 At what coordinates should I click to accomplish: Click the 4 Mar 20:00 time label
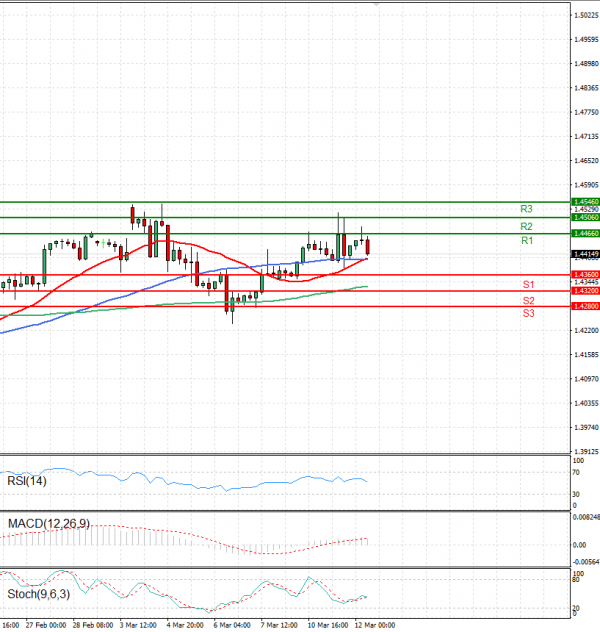[185, 625]
